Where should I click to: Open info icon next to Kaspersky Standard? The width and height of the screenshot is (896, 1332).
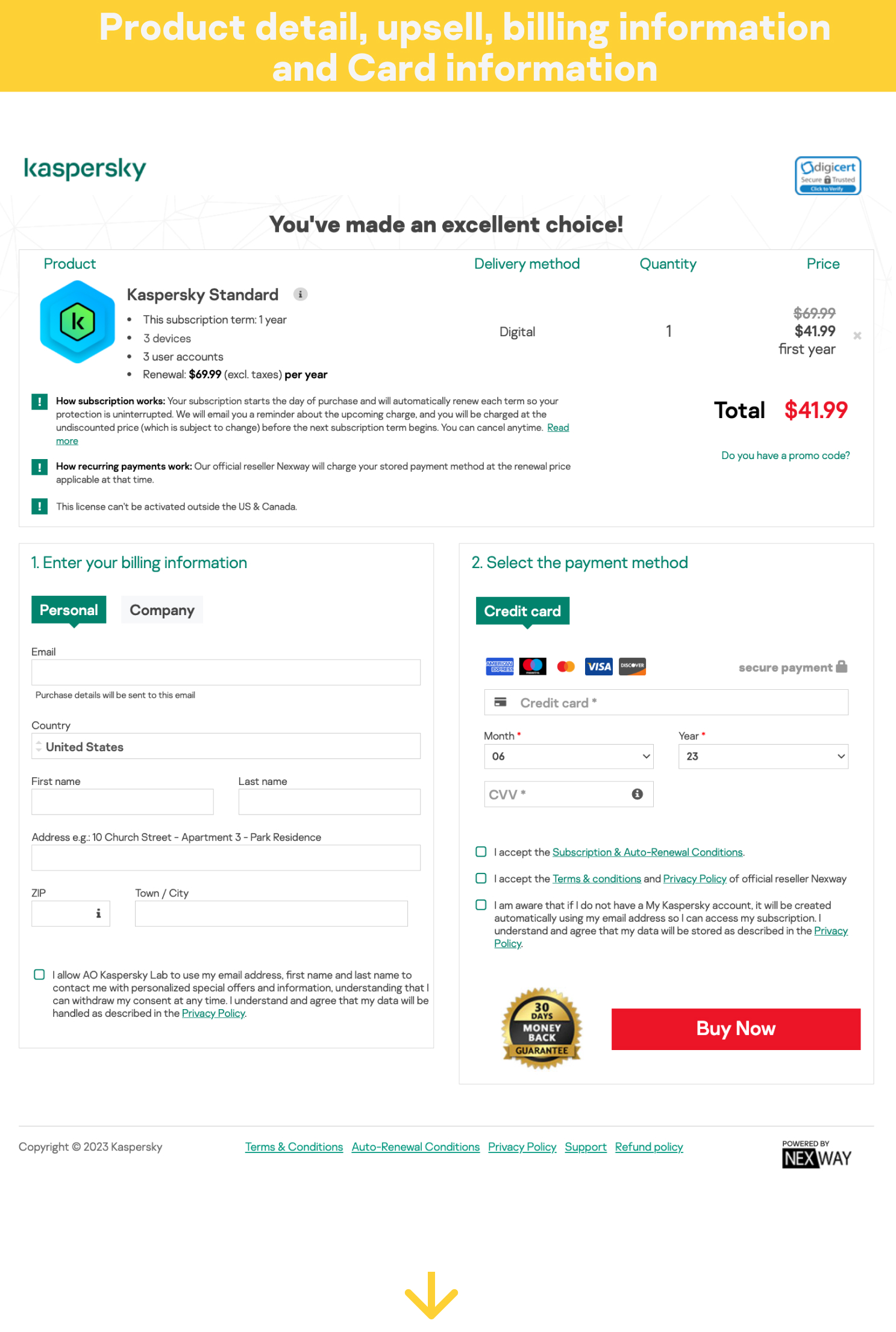click(300, 295)
